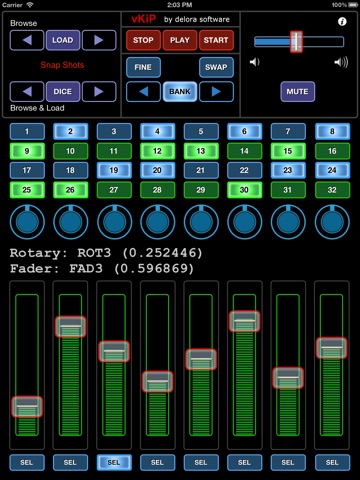
Task: Click the first fader handle
Action: point(27,407)
